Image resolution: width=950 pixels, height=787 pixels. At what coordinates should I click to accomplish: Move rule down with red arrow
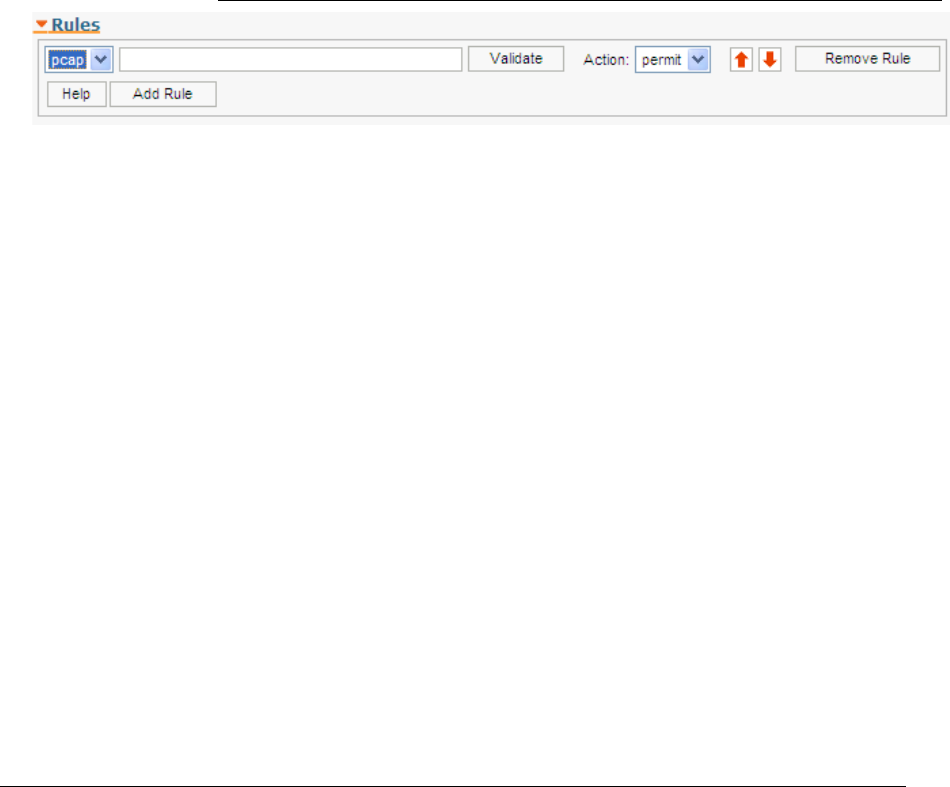click(770, 59)
